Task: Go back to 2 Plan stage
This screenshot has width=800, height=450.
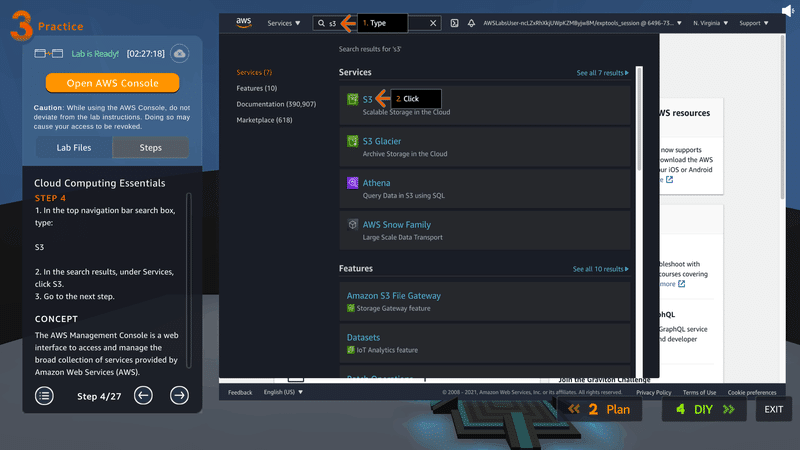Action: 599,409
